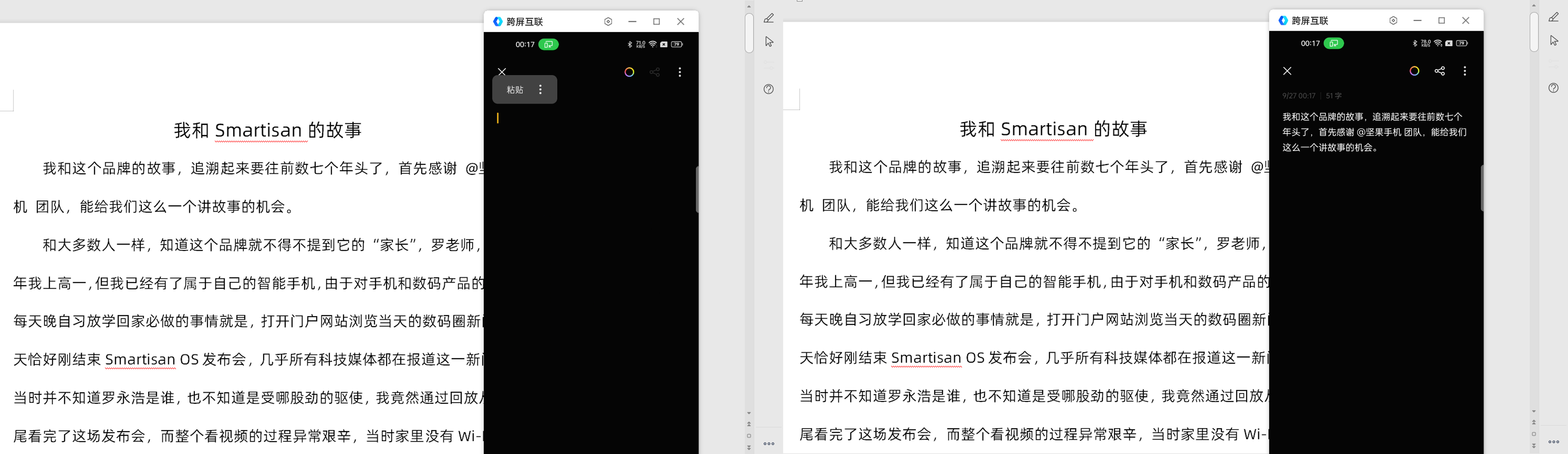Click the share icon in the phone notes app
Image resolution: width=1568 pixels, height=454 pixels.
(x=654, y=72)
